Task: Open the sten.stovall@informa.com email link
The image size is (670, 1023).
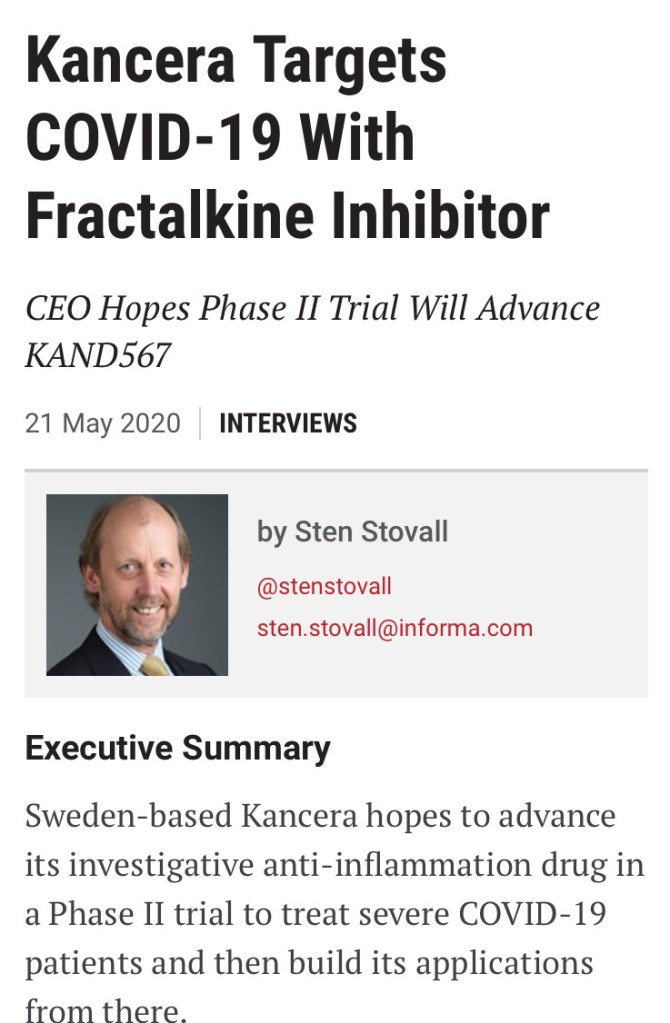Action: [395, 628]
